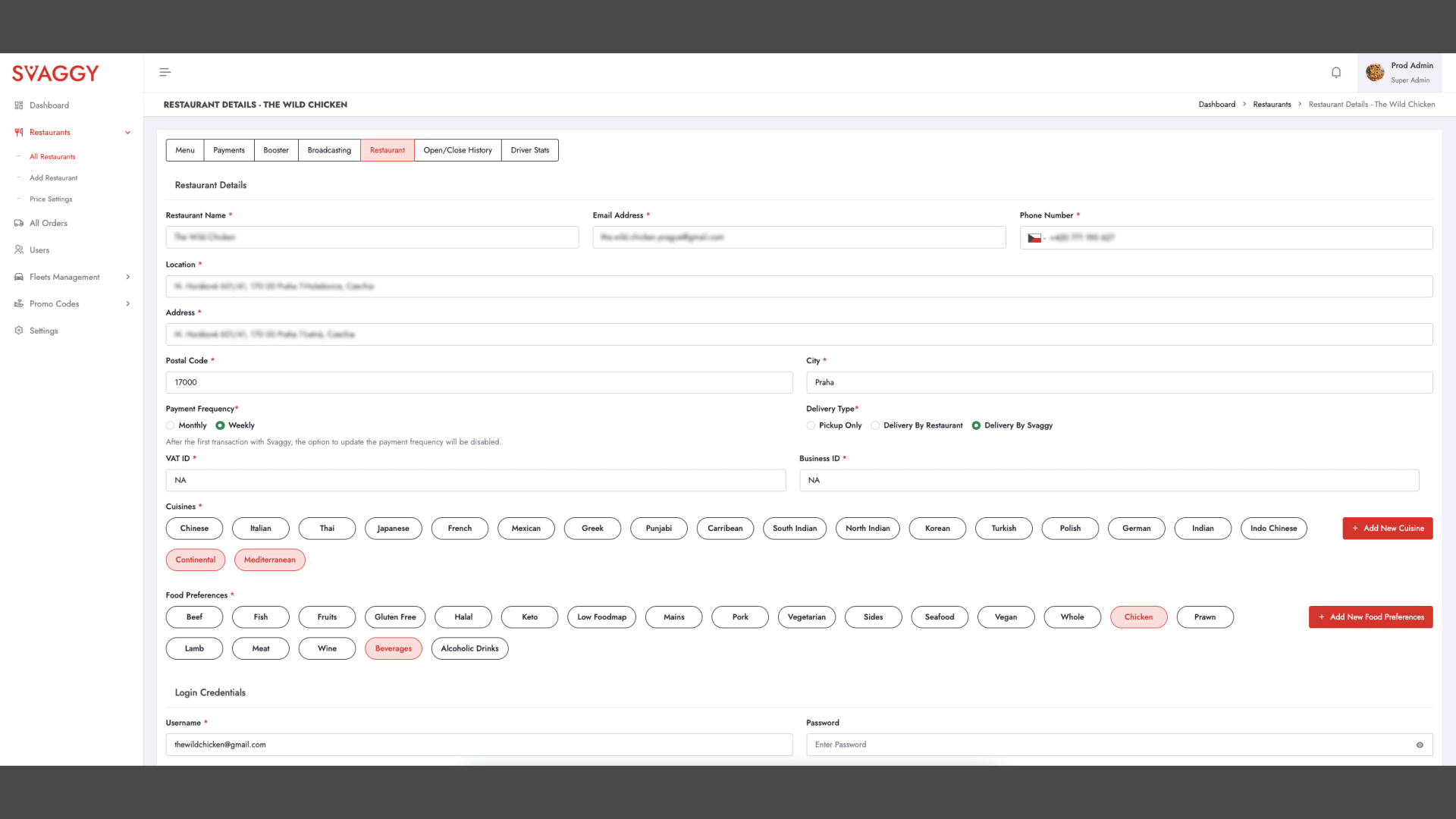Viewport: 1456px width, 819px height.
Task: Click the Settings gear icon
Action: click(19, 331)
